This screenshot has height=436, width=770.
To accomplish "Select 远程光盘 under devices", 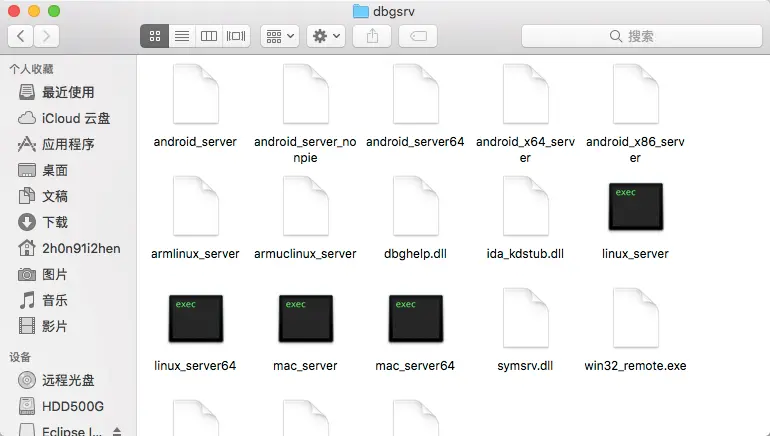I will click(x=68, y=380).
